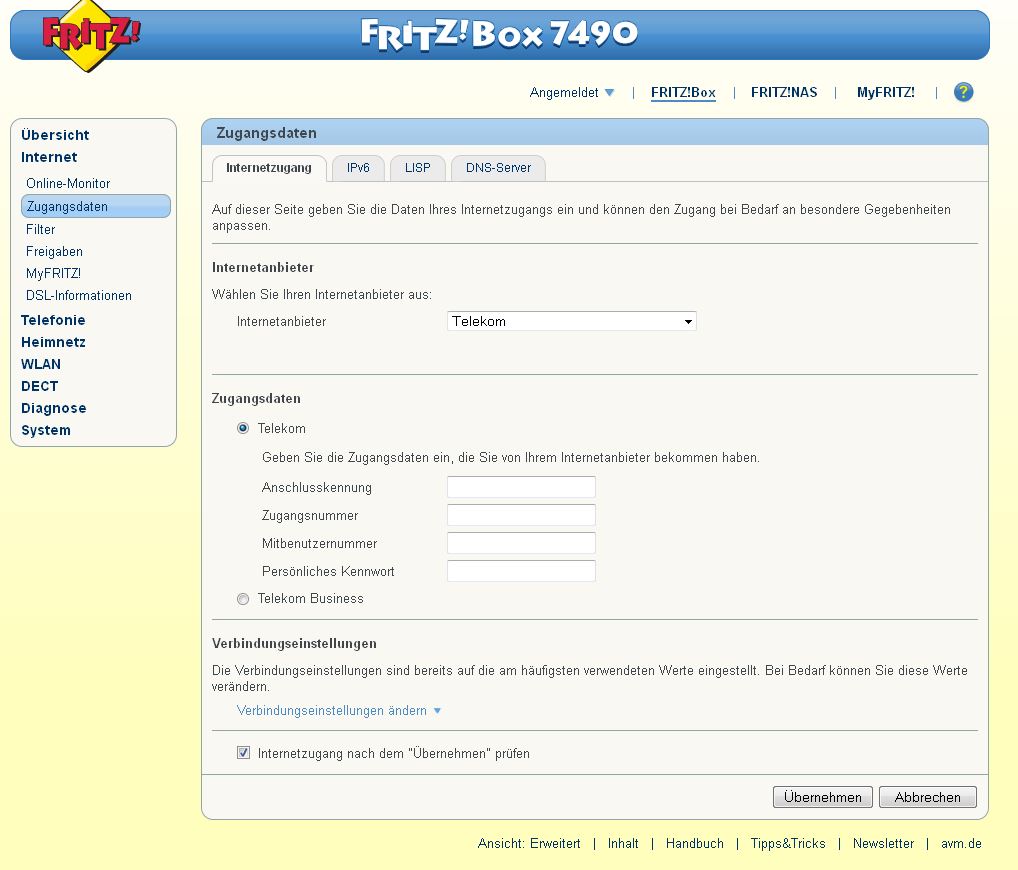The image size is (1018, 870).
Task: Open Diagnose section in the sidebar
Action: tap(53, 408)
